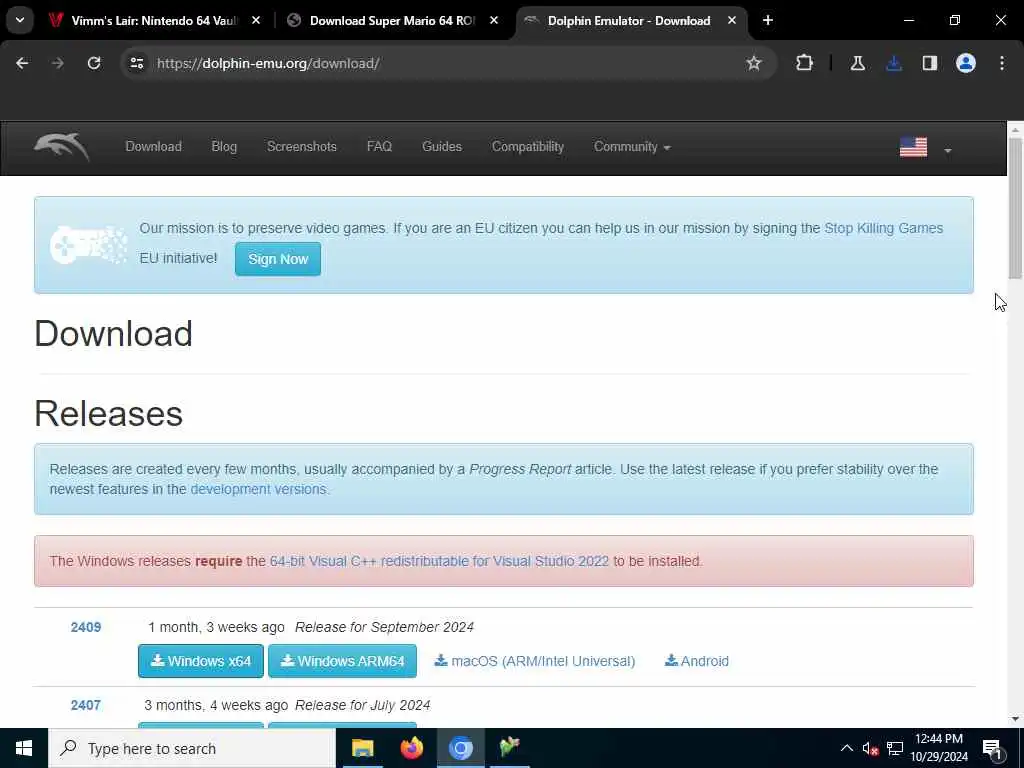
Task: Open the Compatibility nav item
Action: click(528, 147)
